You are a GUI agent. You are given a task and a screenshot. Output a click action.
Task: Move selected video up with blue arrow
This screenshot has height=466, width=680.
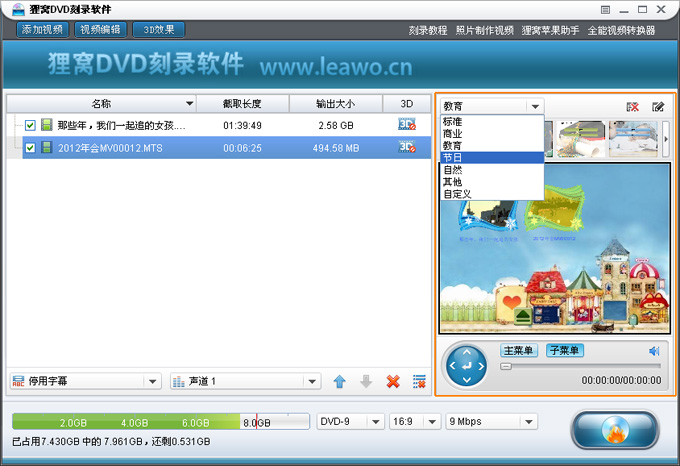340,381
